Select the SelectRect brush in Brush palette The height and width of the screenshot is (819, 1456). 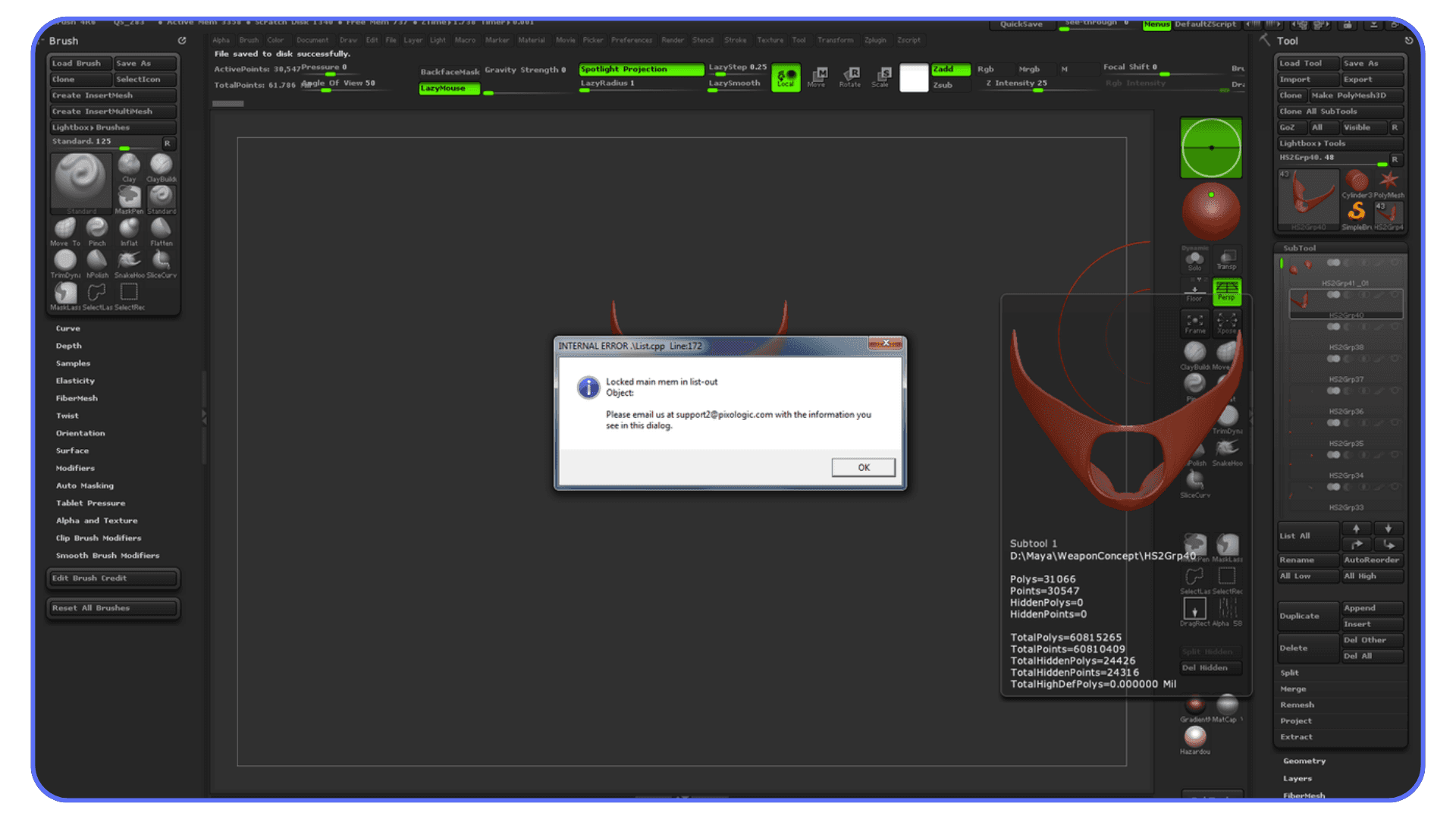point(130,295)
